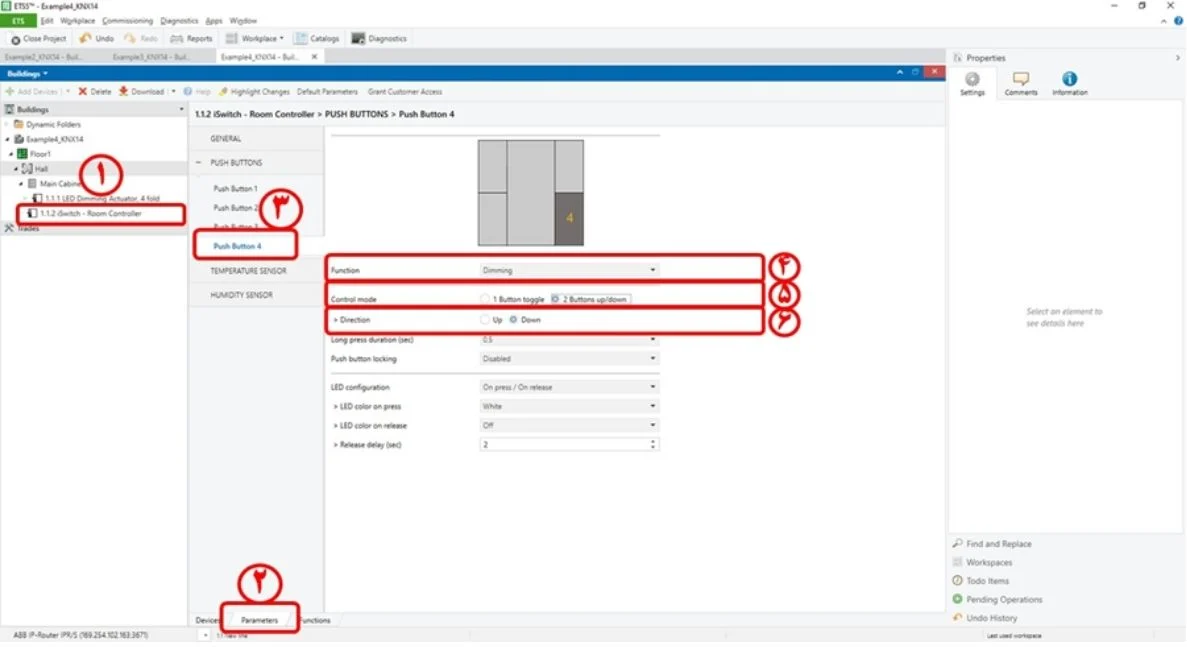Click the Add Devices plus icon
The image size is (1187, 647).
pyautogui.click(x=10, y=92)
